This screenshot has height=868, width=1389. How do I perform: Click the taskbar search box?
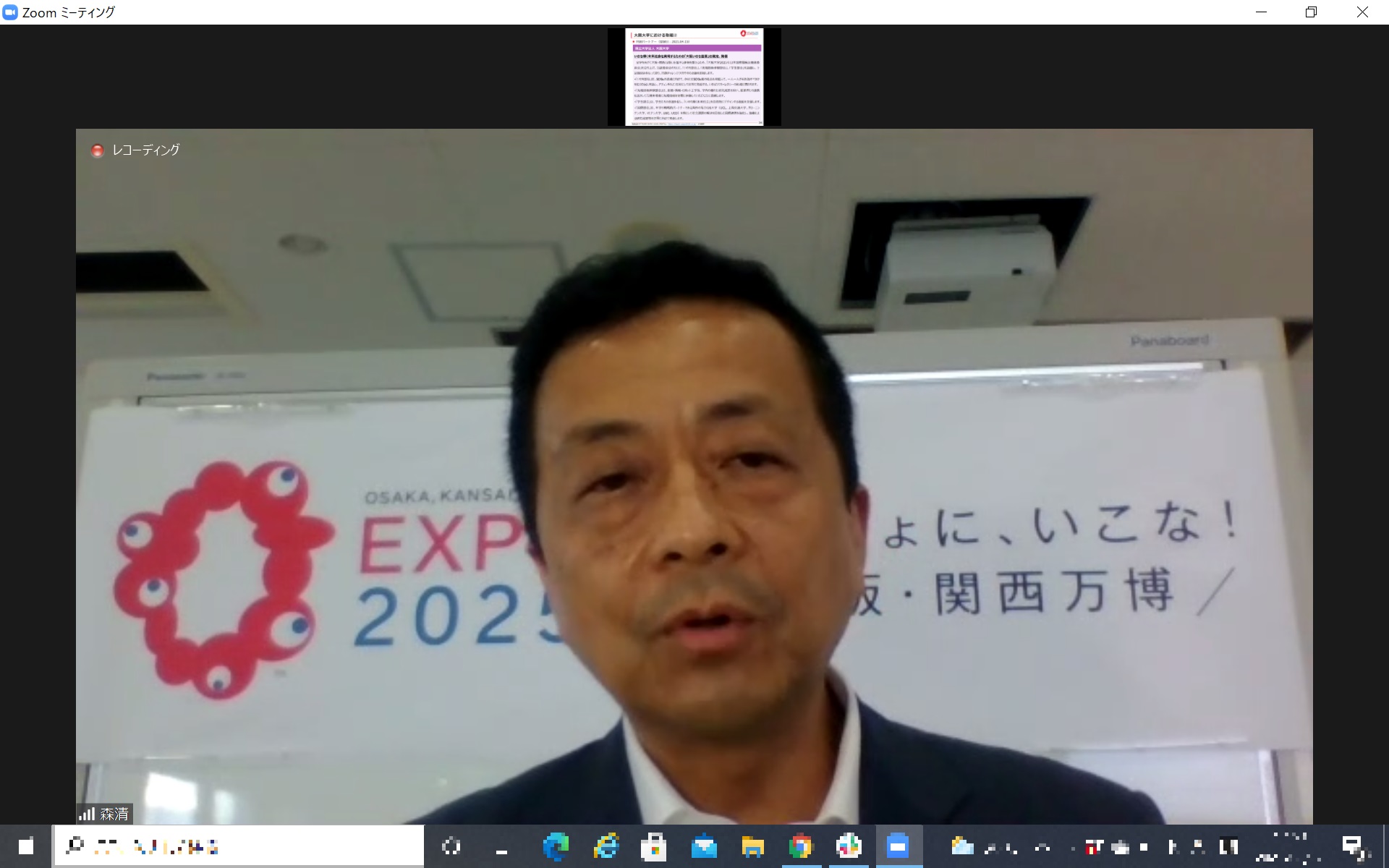point(239,846)
